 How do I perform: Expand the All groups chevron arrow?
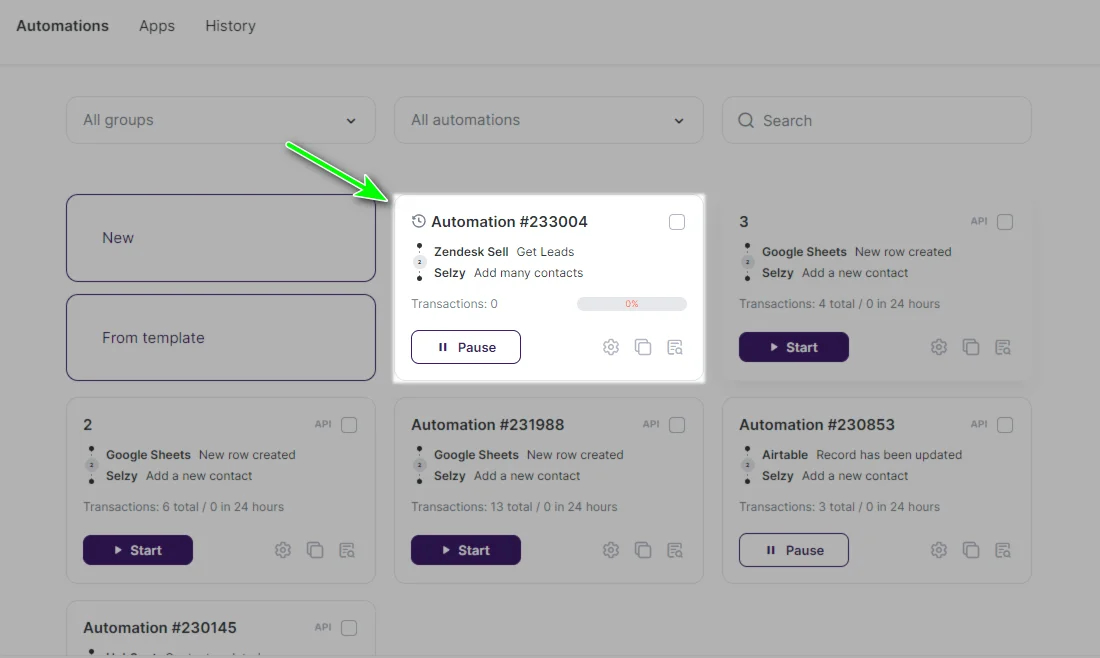coord(350,119)
